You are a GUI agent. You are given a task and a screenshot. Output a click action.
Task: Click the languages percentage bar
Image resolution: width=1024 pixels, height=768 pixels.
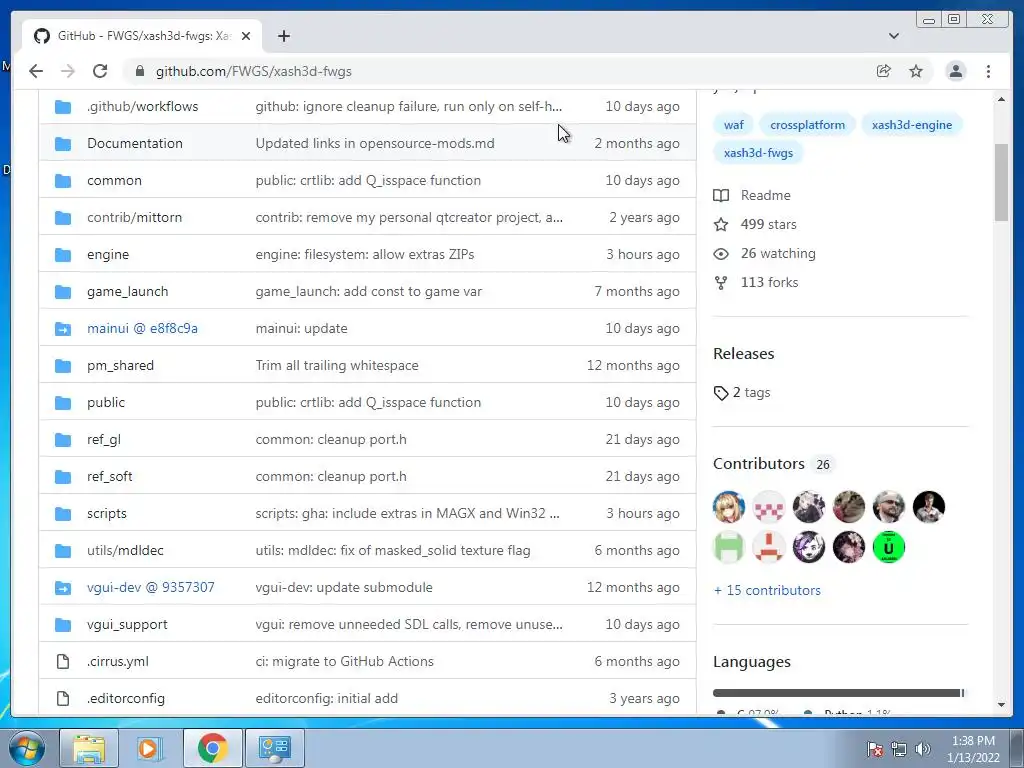tap(839, 693)
